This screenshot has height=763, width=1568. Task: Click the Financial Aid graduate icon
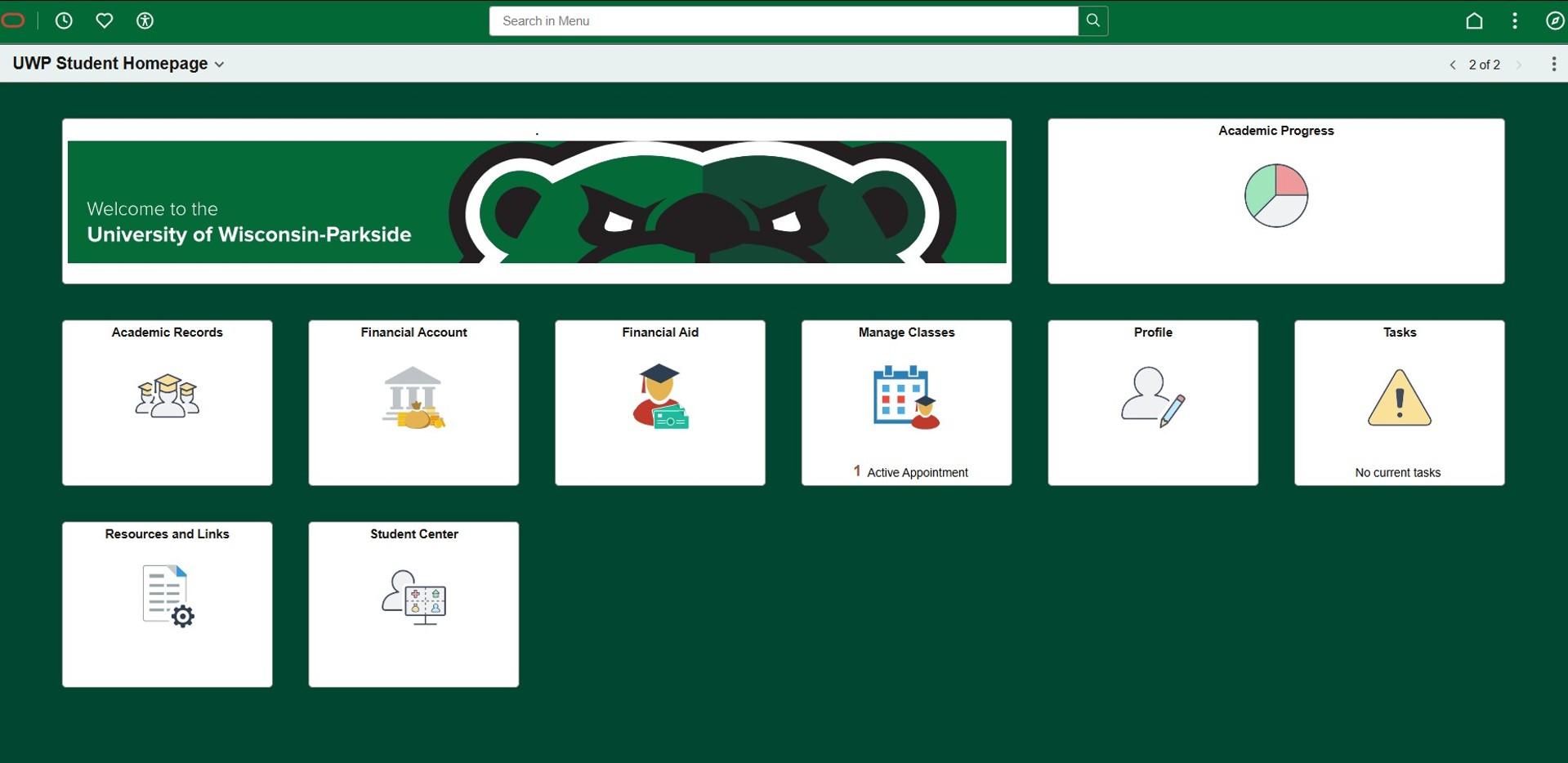[660, 397]
